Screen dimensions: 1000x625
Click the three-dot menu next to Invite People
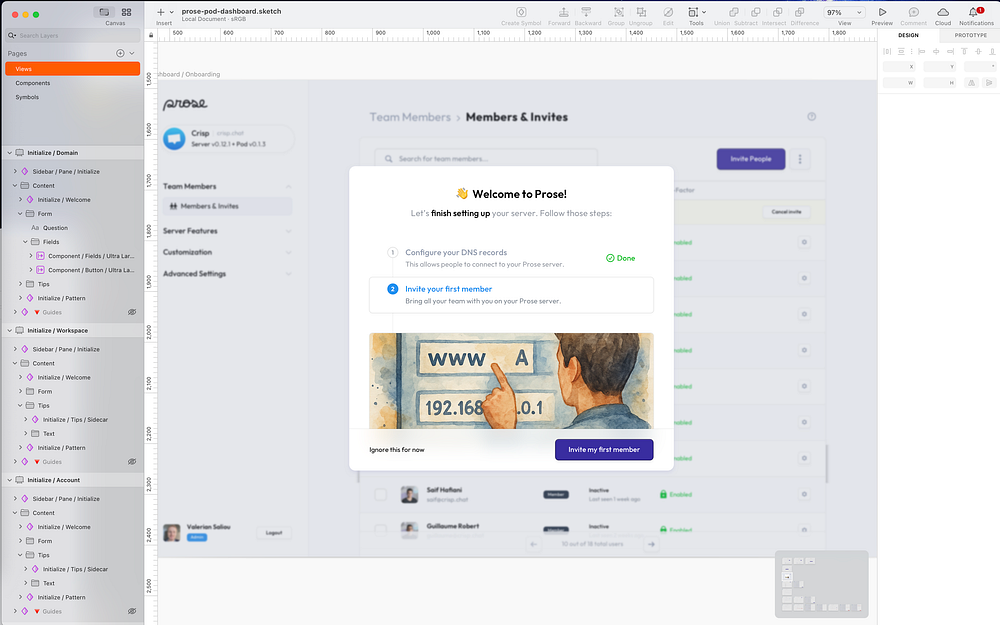click(800, 159)
